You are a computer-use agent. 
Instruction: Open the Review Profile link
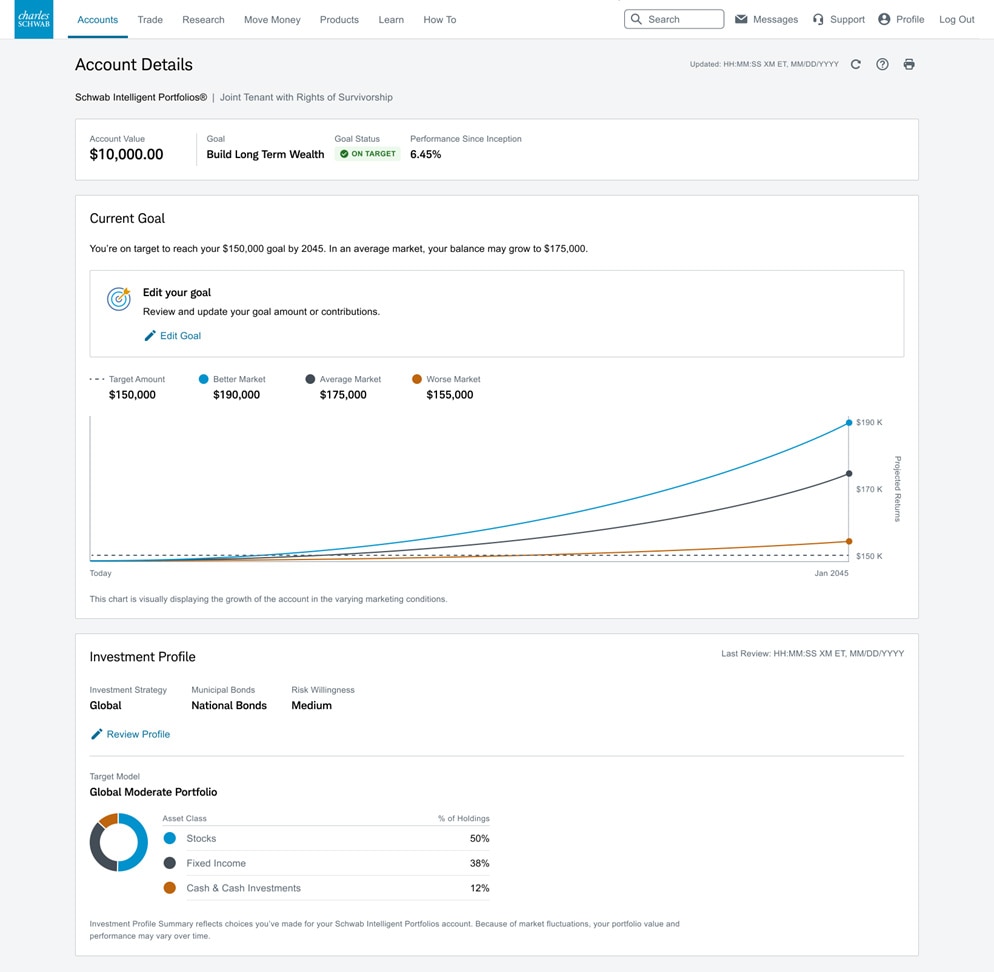click(138, 734)
